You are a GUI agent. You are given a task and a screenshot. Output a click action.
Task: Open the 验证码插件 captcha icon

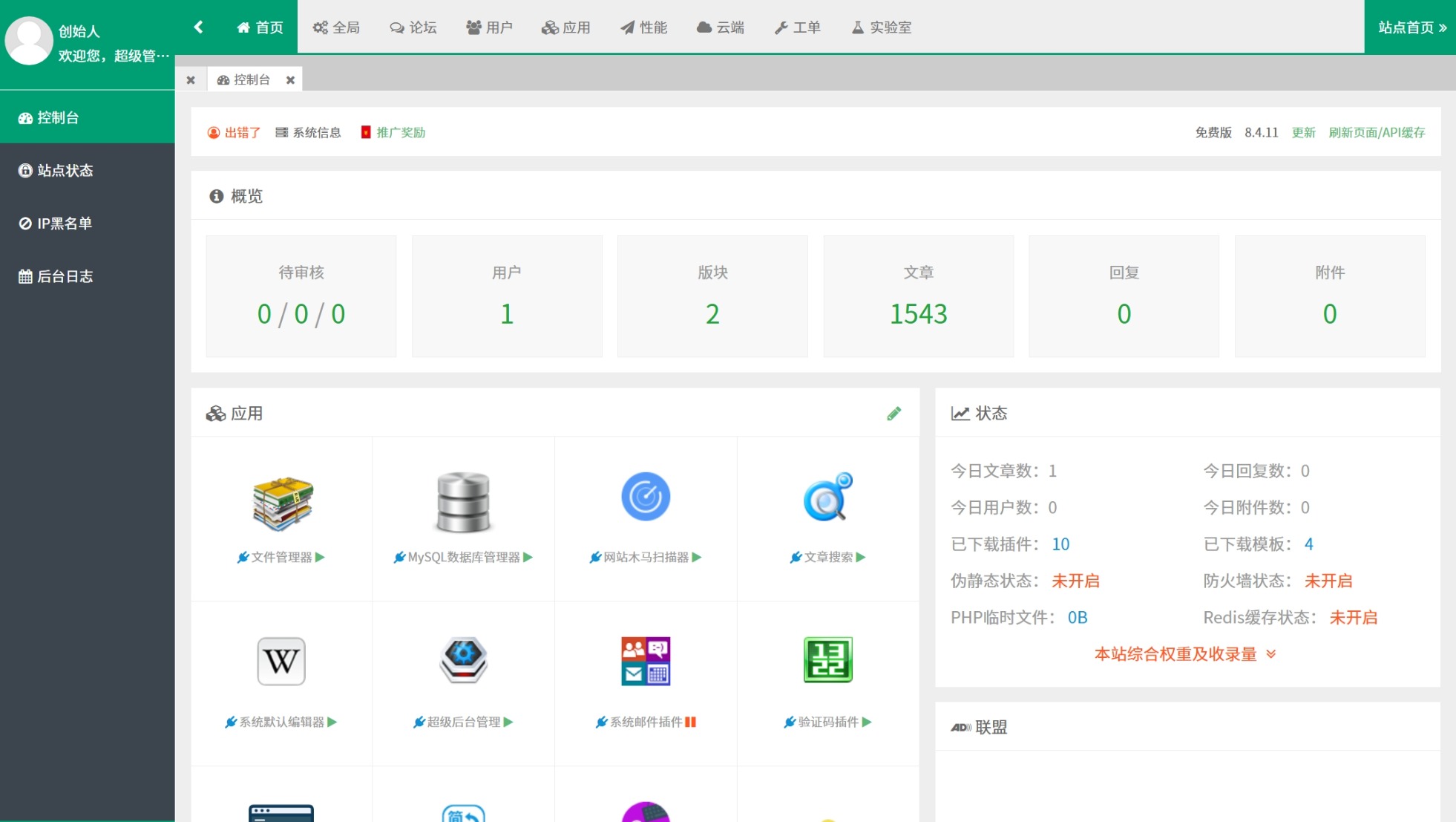click(x=827, y=659)
